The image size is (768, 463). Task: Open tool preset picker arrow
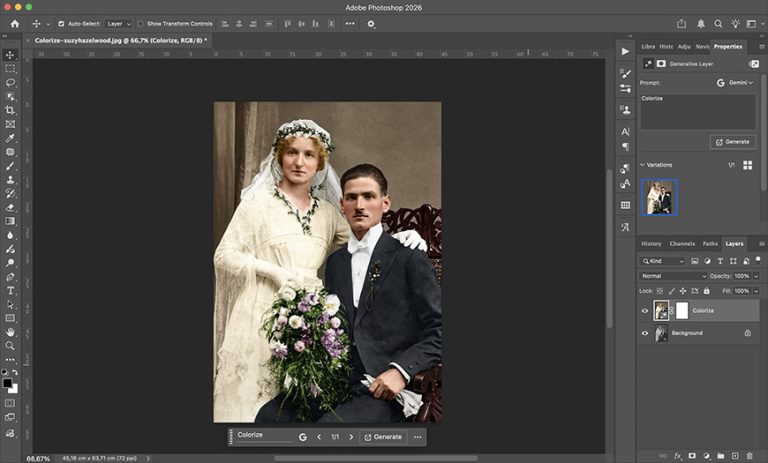point(48,24)
